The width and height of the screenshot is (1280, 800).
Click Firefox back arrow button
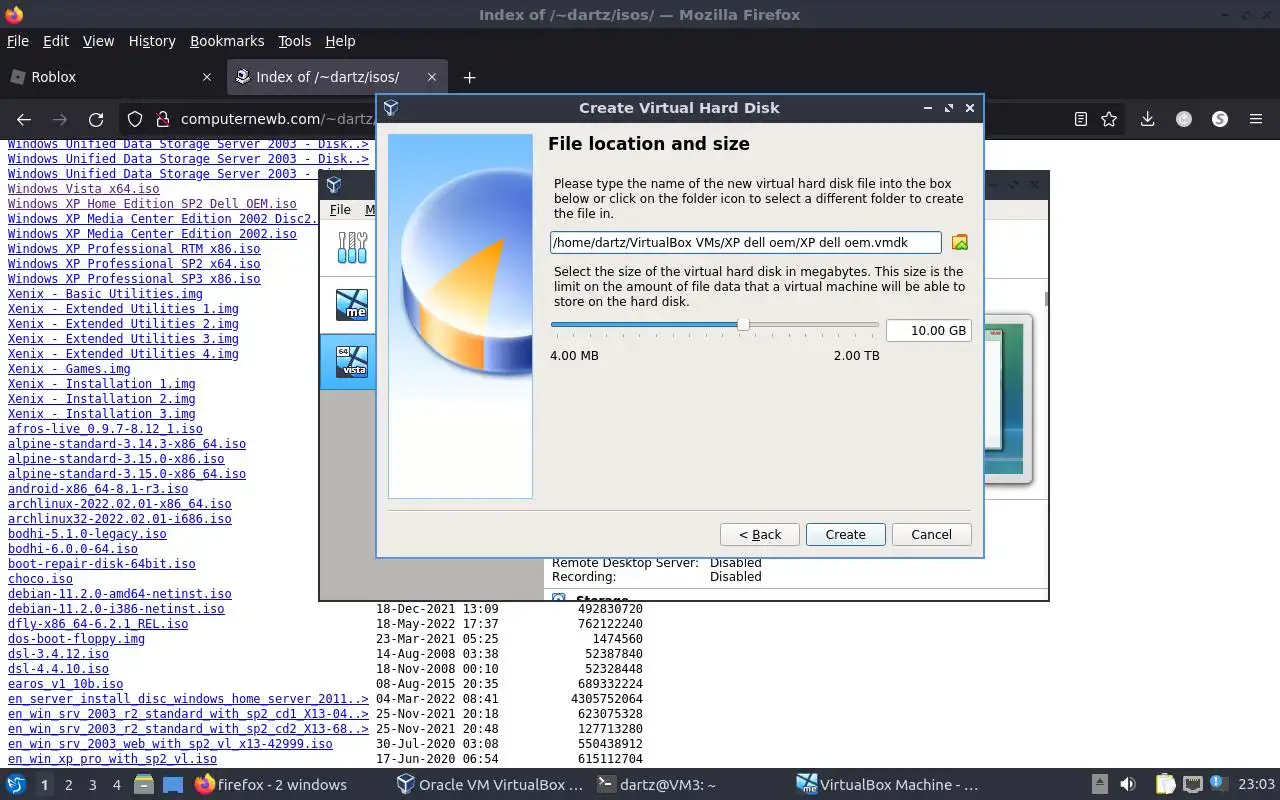[x=25, y=119]
